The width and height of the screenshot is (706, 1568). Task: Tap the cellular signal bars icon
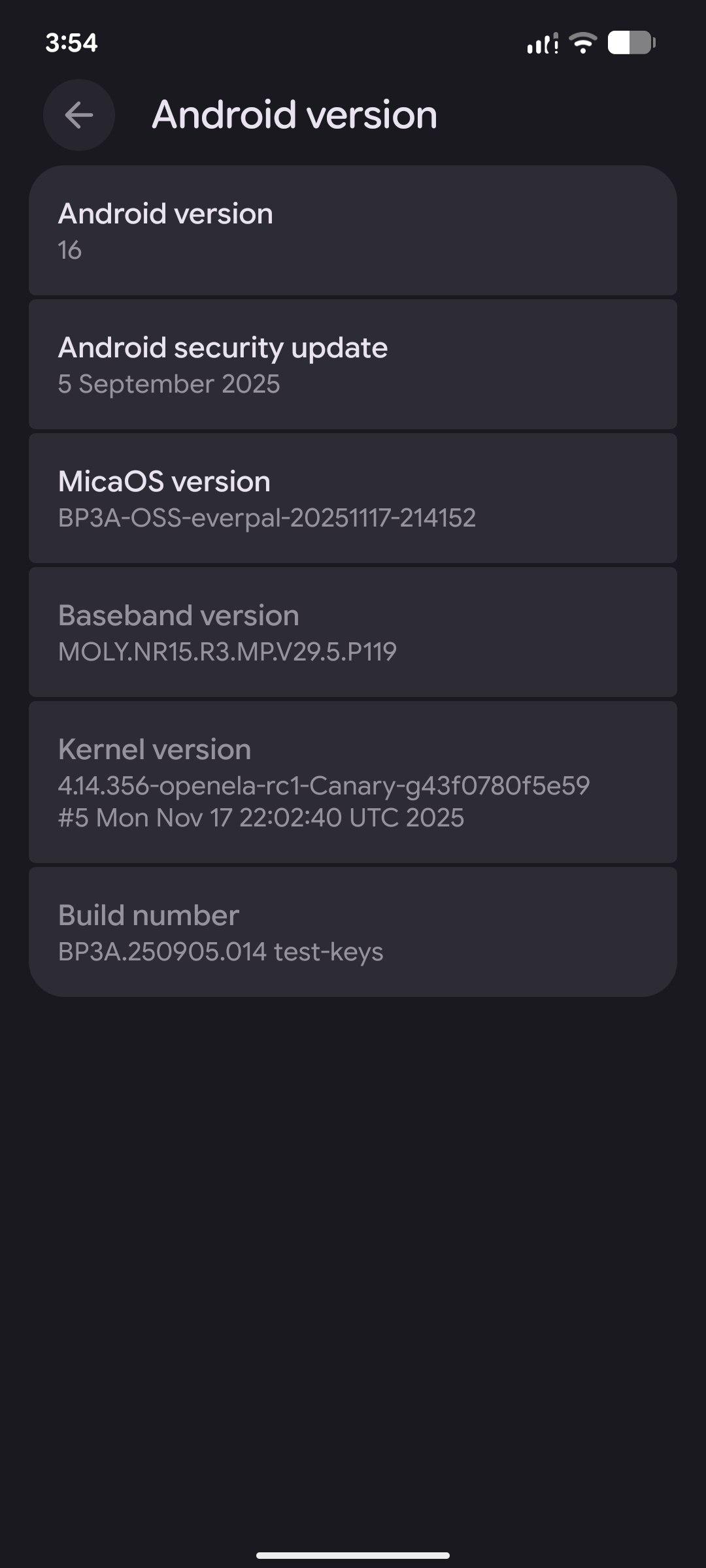pyautogui.click(x=543, y=44)
